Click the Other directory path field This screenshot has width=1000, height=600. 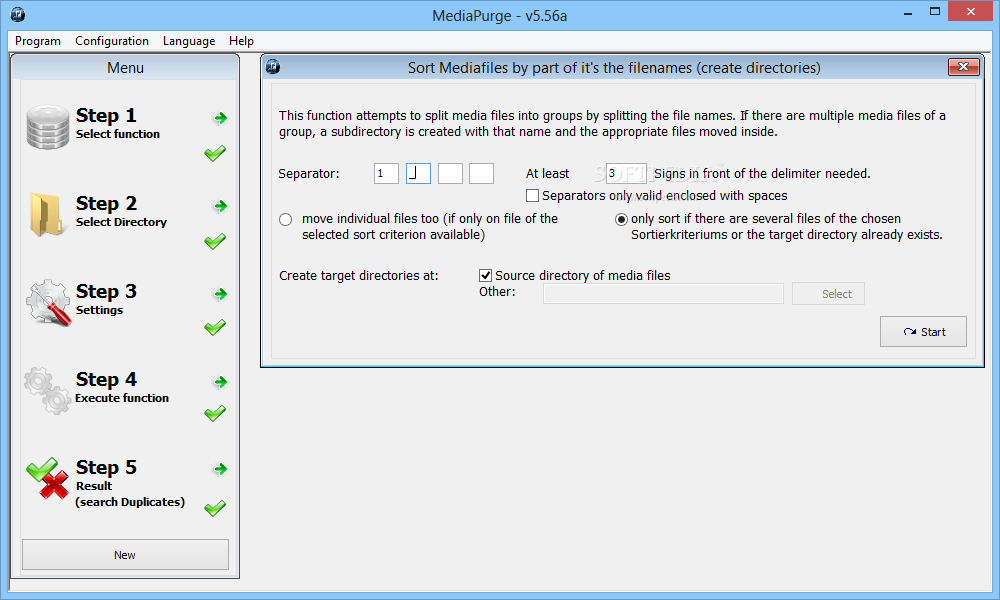[663, 293]
